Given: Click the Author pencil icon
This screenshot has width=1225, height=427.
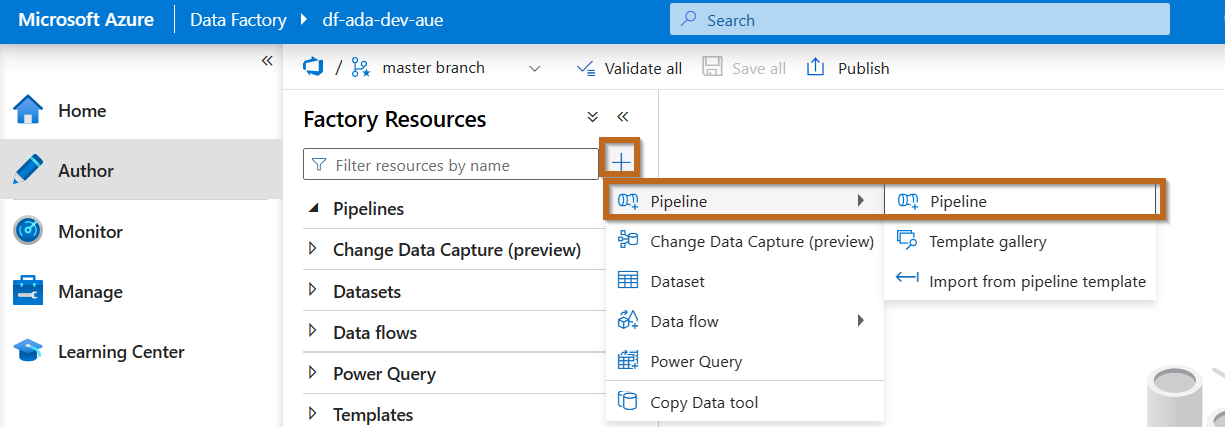Looking at the screenshot, I should coord(28,170).
